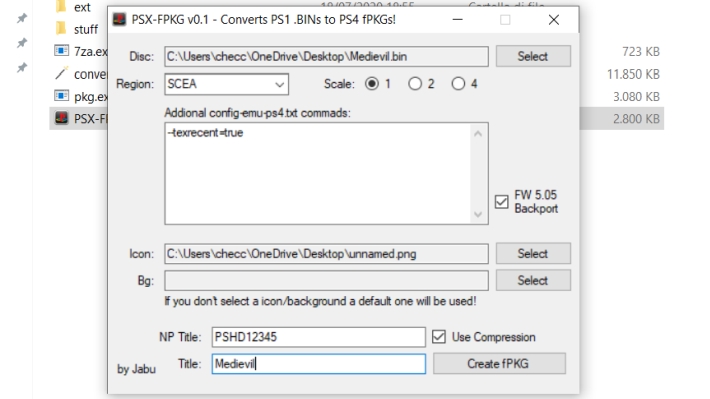Image resolution: width=710 pixels, height=399 pixels.
Task: Select Scale radio option 4
Action: pos(458,84)
